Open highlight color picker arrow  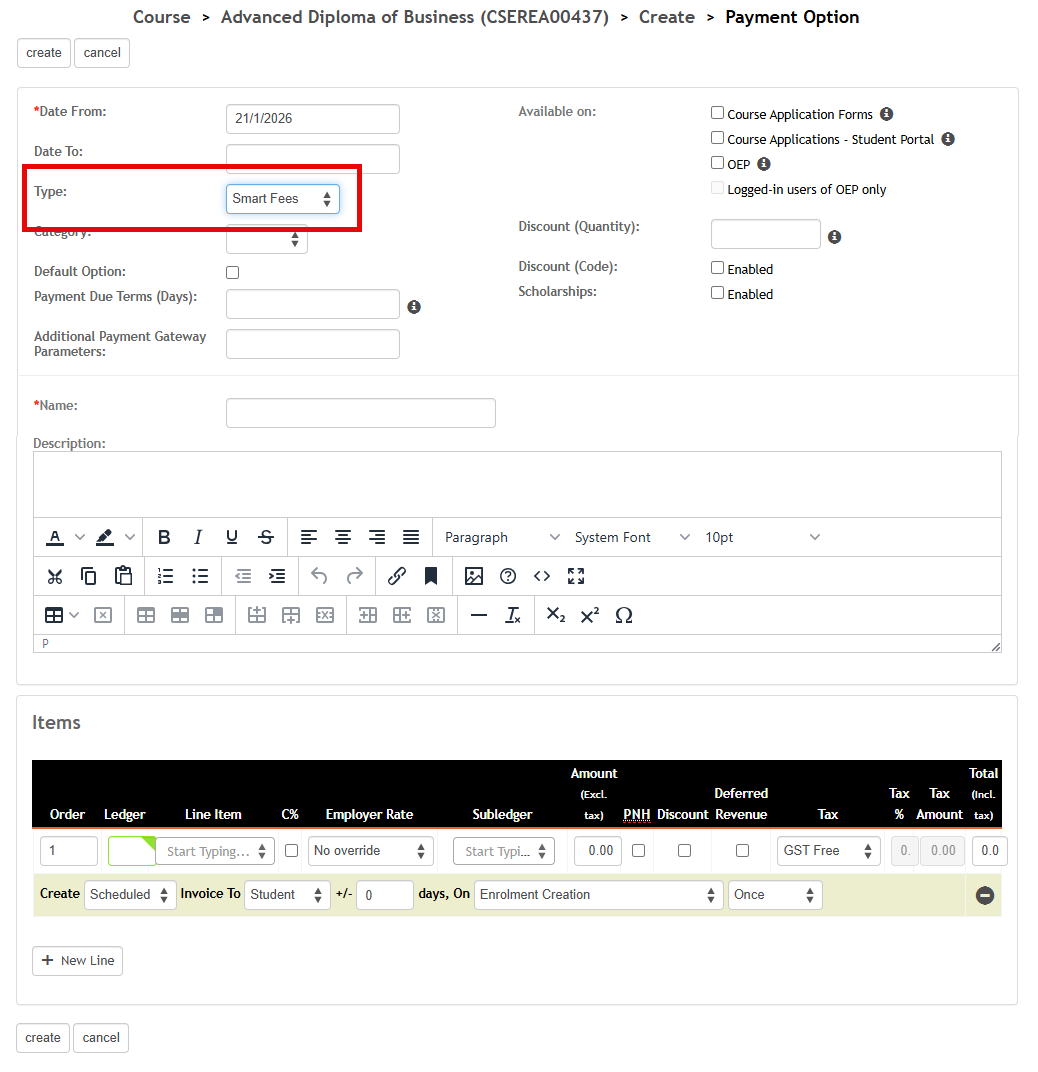[130, 537]
